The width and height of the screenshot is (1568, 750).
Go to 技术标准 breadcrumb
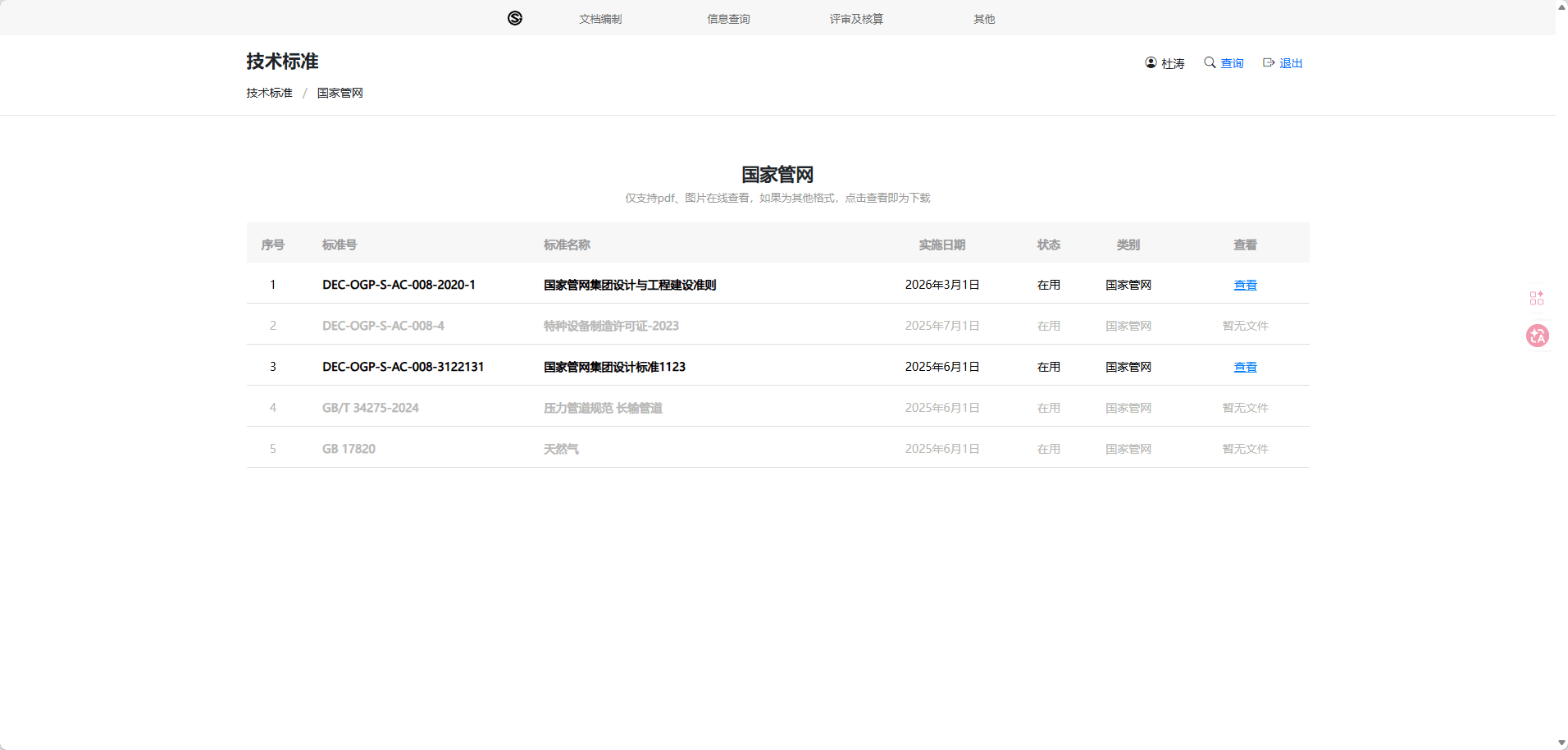pos(270,93)
